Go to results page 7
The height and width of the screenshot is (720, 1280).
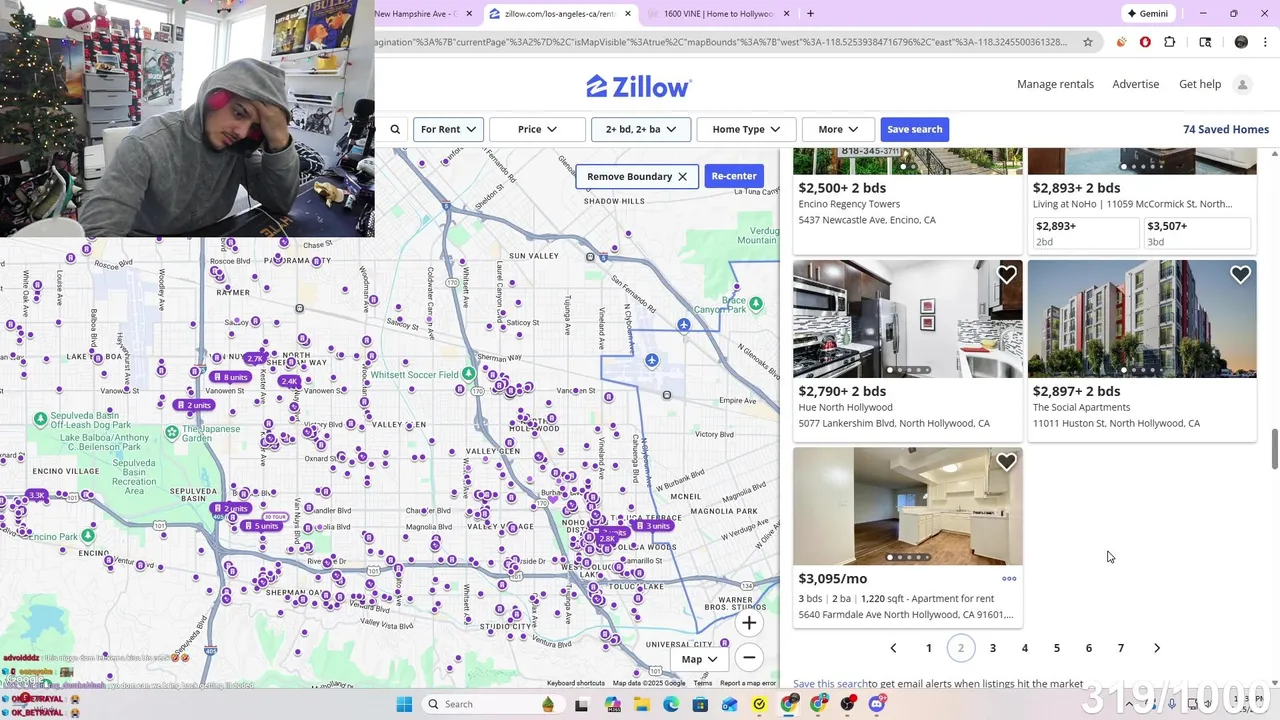(1121, 648)
